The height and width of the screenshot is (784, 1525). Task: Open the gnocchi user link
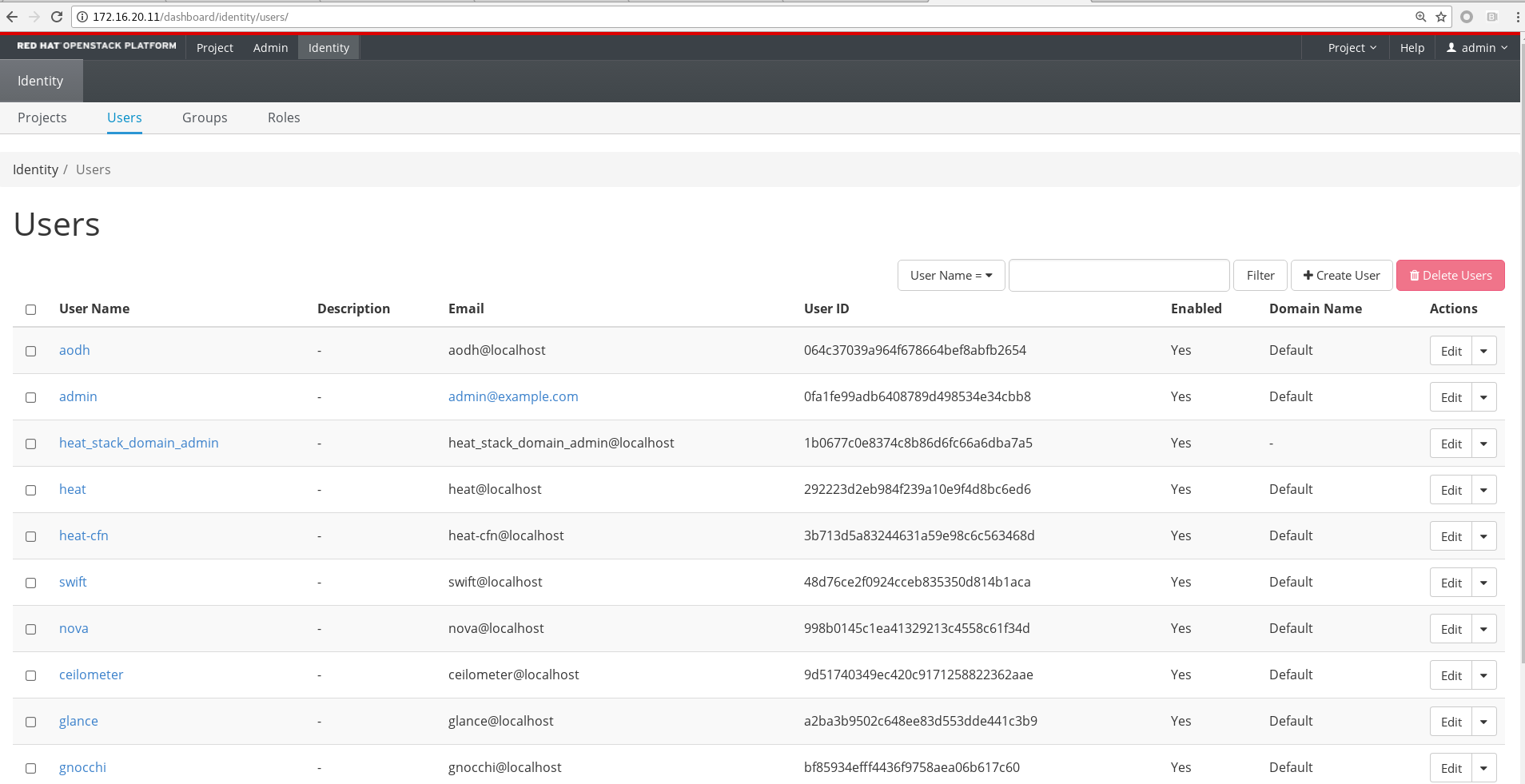(82, 767)
